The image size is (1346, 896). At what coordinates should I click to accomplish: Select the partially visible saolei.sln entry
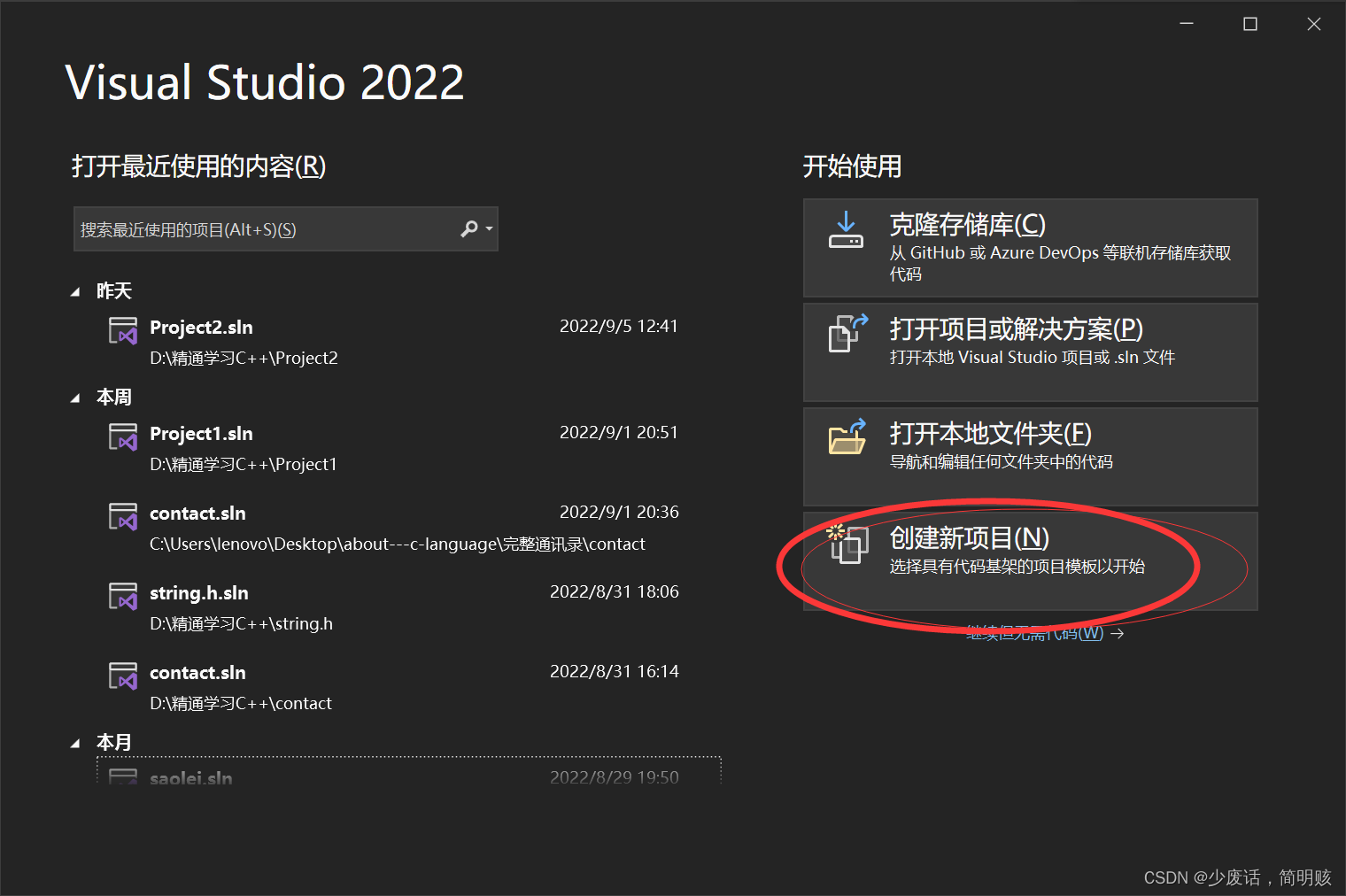[x=409, y=771]
